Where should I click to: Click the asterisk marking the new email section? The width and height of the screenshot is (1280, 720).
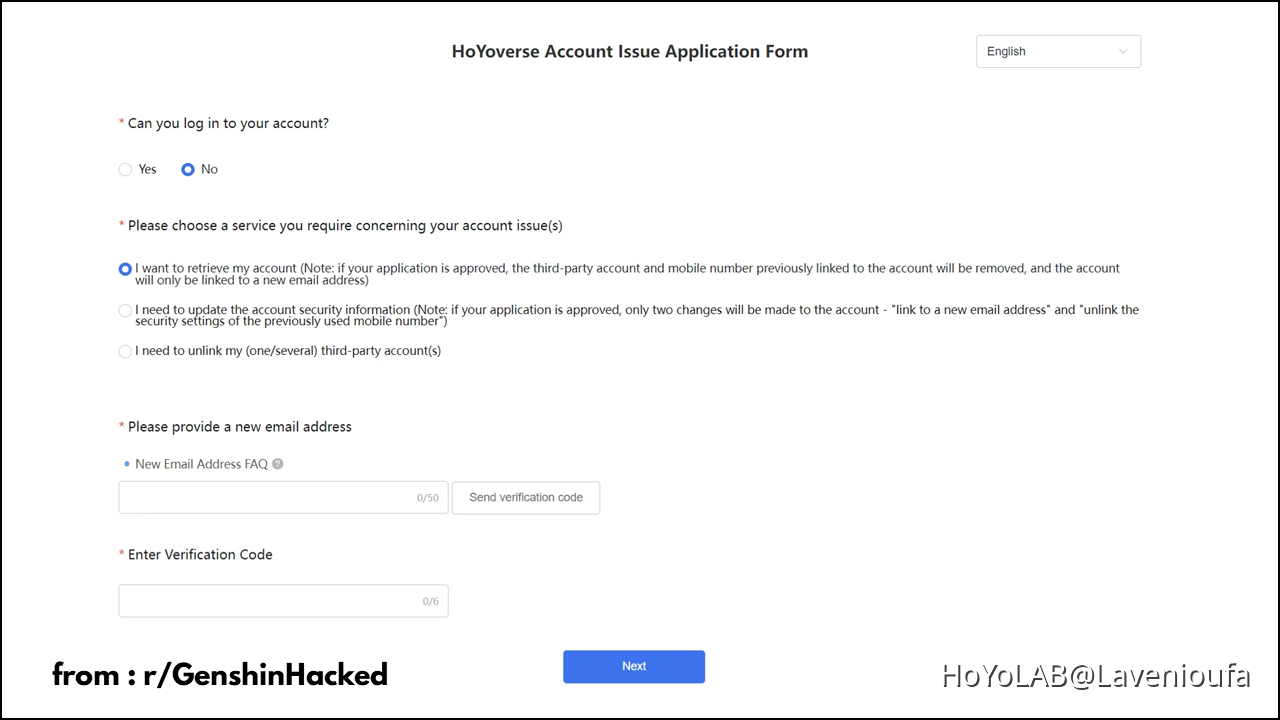pyautogui.click(x=120, y=425)
